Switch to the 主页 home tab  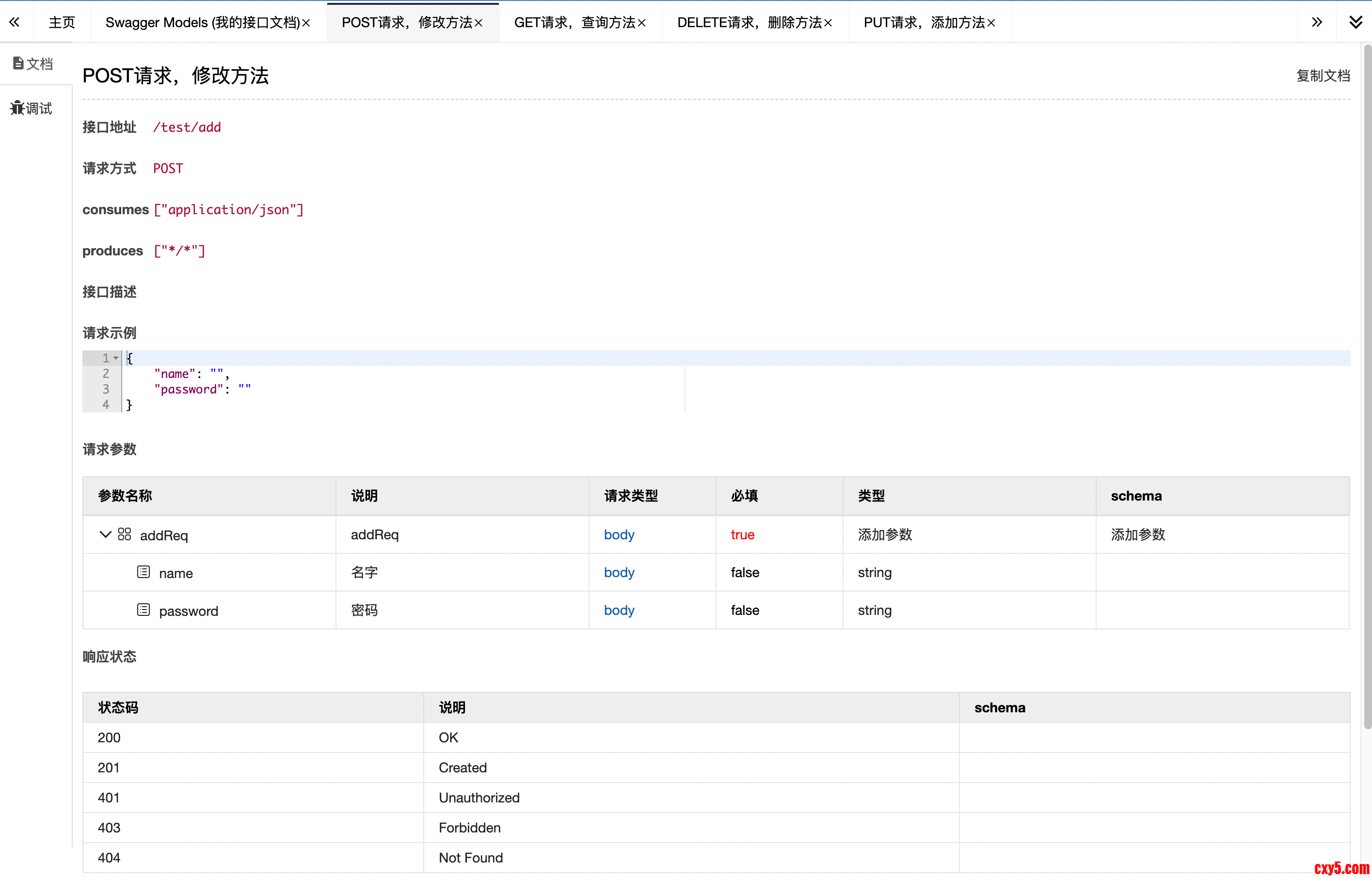(x=62, y=23)
